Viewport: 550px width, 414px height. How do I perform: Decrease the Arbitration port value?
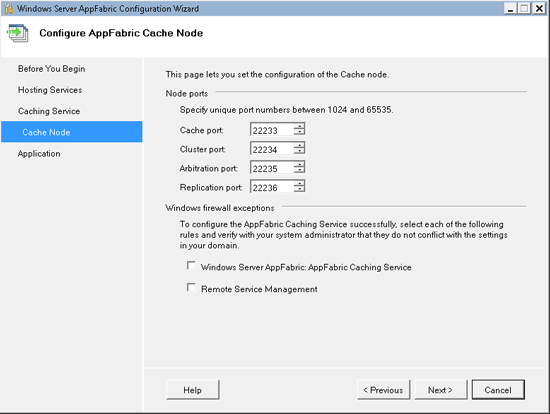pyautogui.click(x=299, y=170)
